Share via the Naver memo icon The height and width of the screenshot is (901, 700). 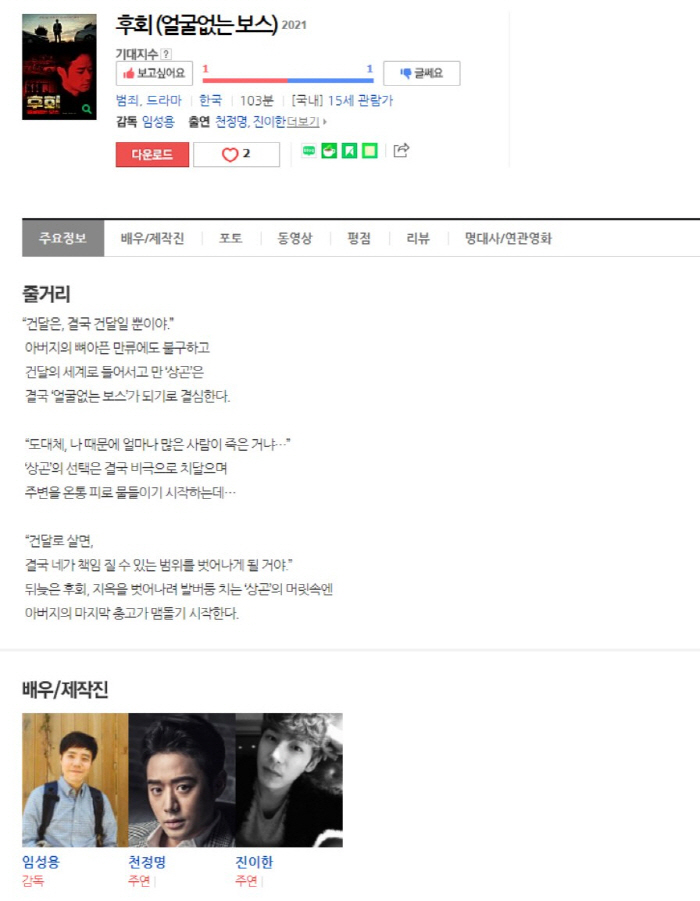tap(370, 151)
